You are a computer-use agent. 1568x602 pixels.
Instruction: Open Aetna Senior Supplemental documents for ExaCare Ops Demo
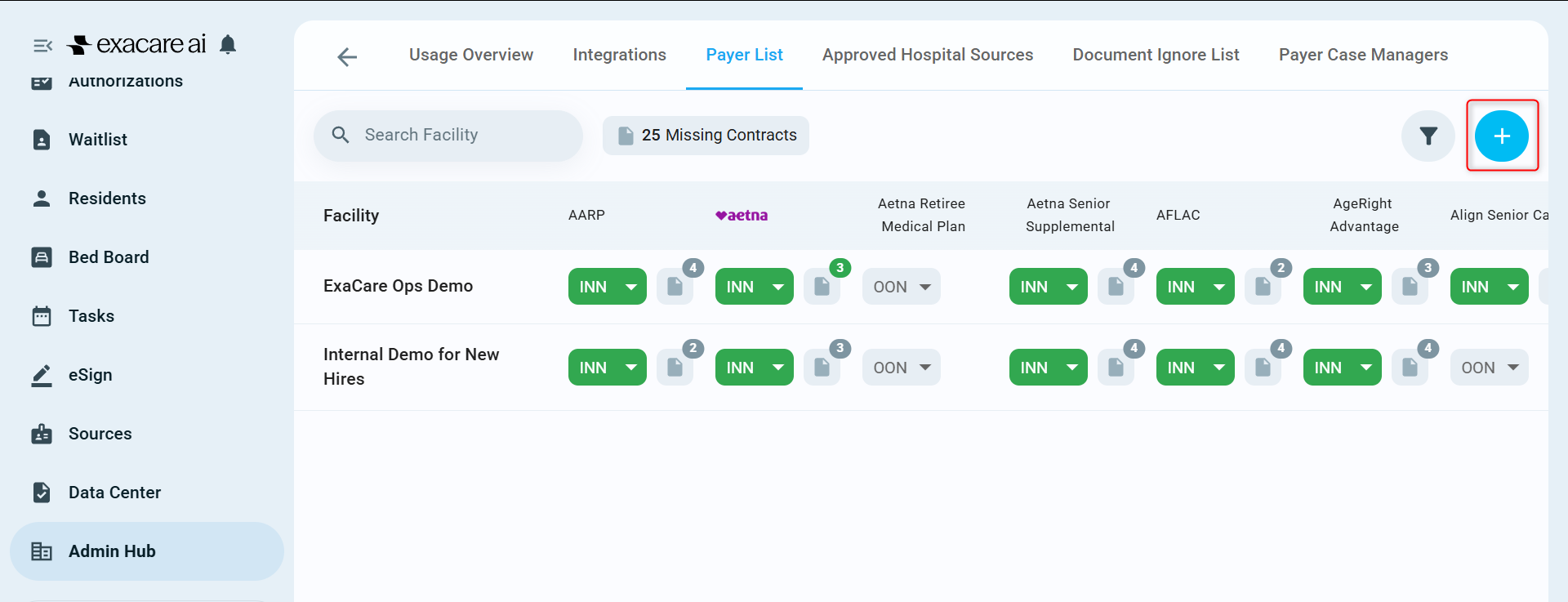tap(1116, 287)
